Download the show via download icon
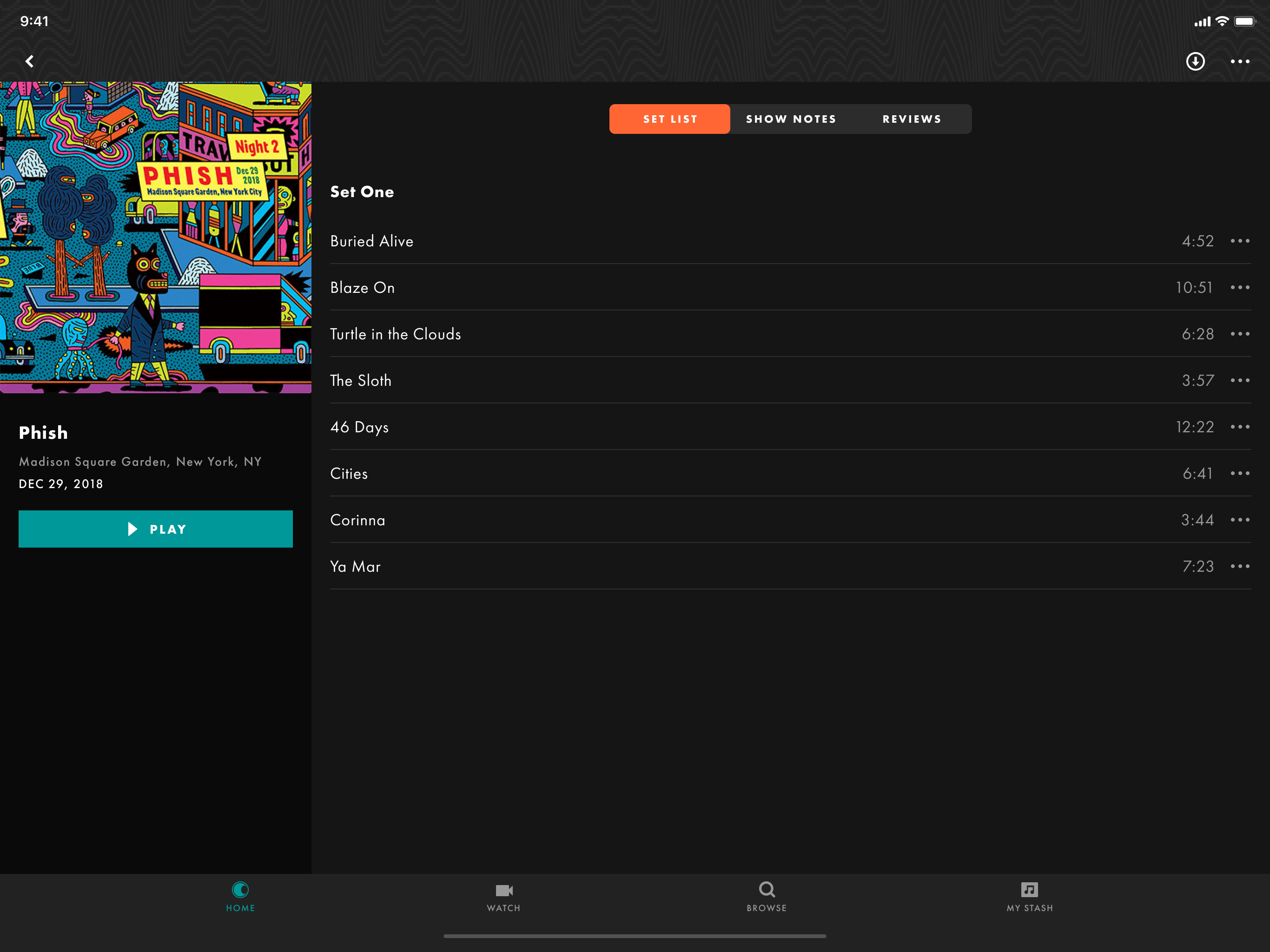Image resolution: width=1270 pixels, height=952 pixels. click(1195, 61)
